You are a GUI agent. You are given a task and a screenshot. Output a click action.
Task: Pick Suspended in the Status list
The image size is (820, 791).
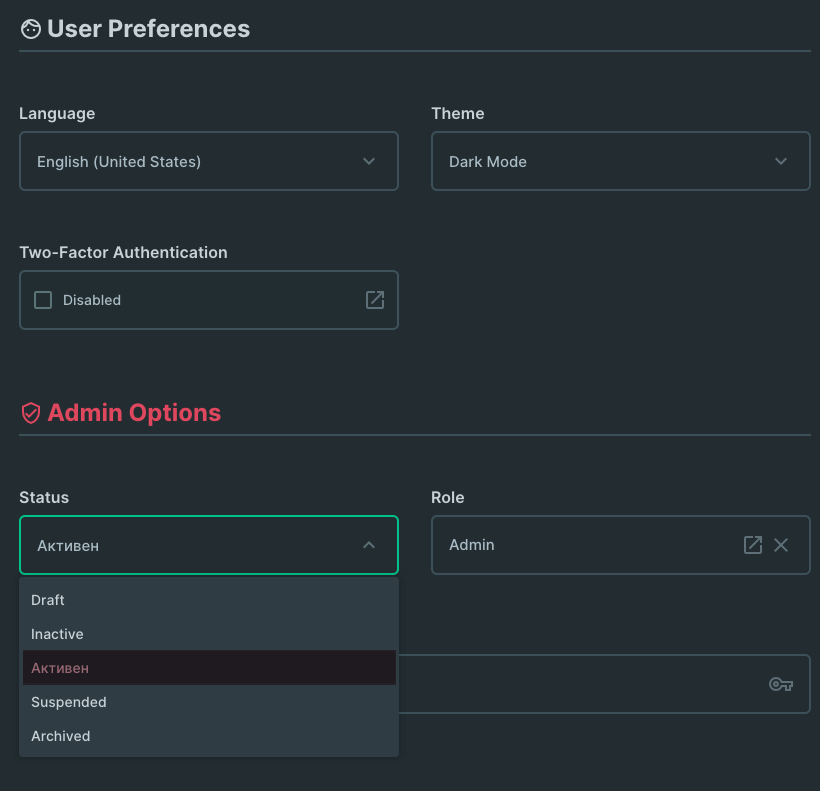coord(209,702)
